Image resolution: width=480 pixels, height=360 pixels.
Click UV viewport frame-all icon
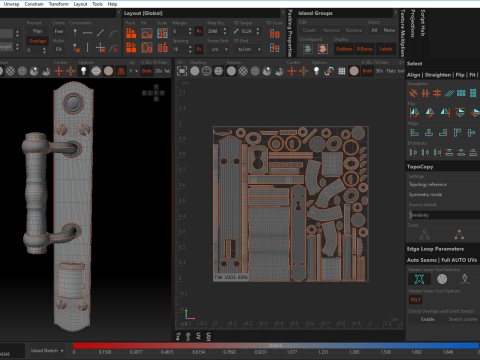click(x=182, y=71)
